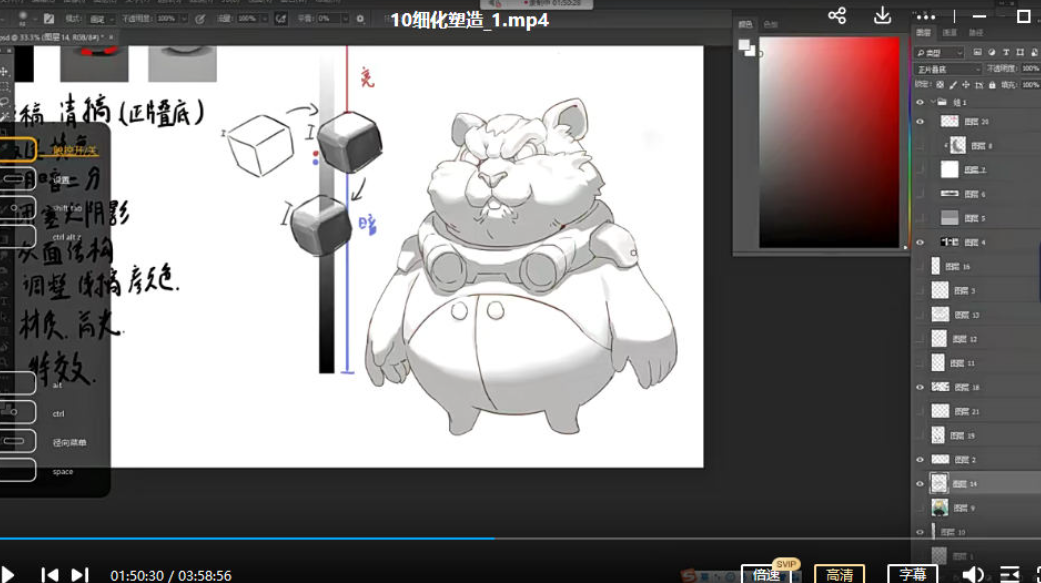Hide layer 图层 4 via eye icon

[920, 242]
